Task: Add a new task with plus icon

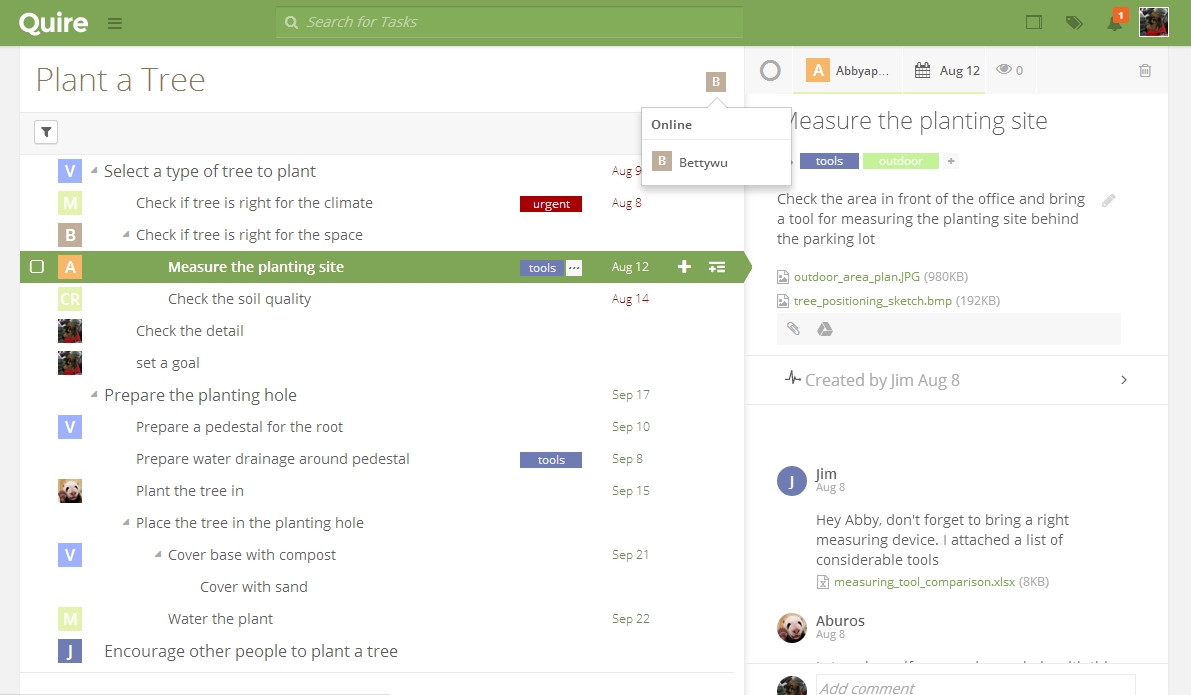Action: (x=684, y=267)
